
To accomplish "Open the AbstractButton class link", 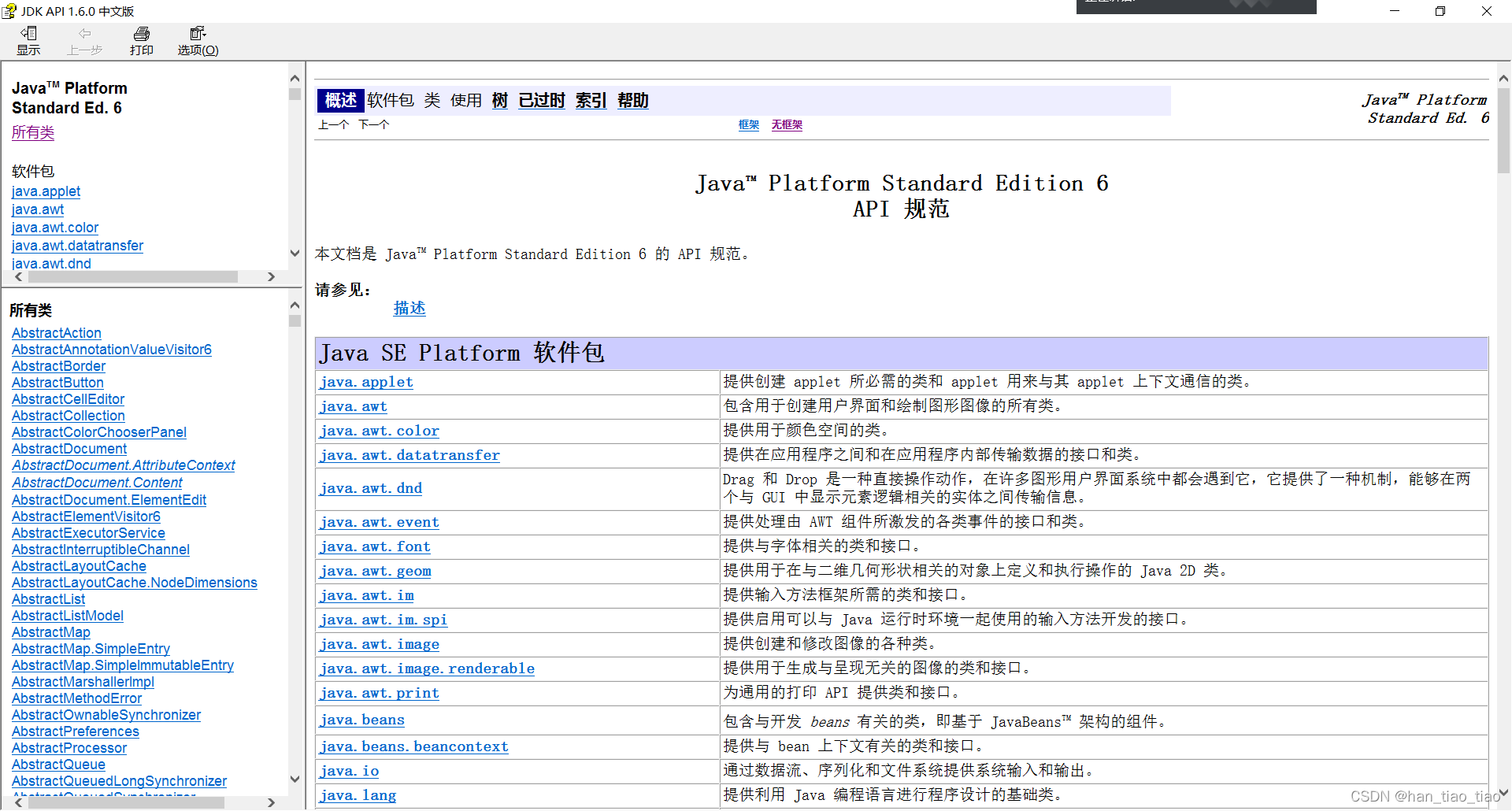I will pos(57,383).
